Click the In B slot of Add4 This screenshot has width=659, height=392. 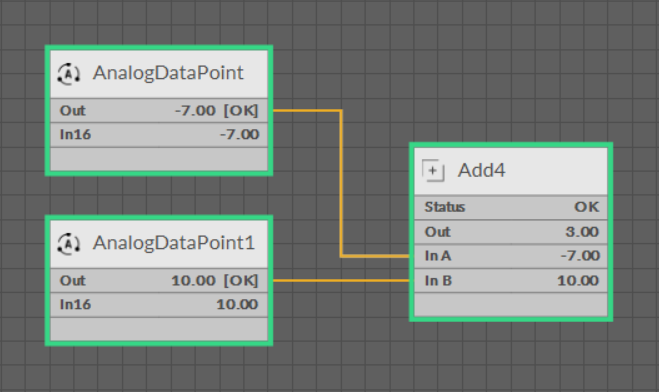511,280
